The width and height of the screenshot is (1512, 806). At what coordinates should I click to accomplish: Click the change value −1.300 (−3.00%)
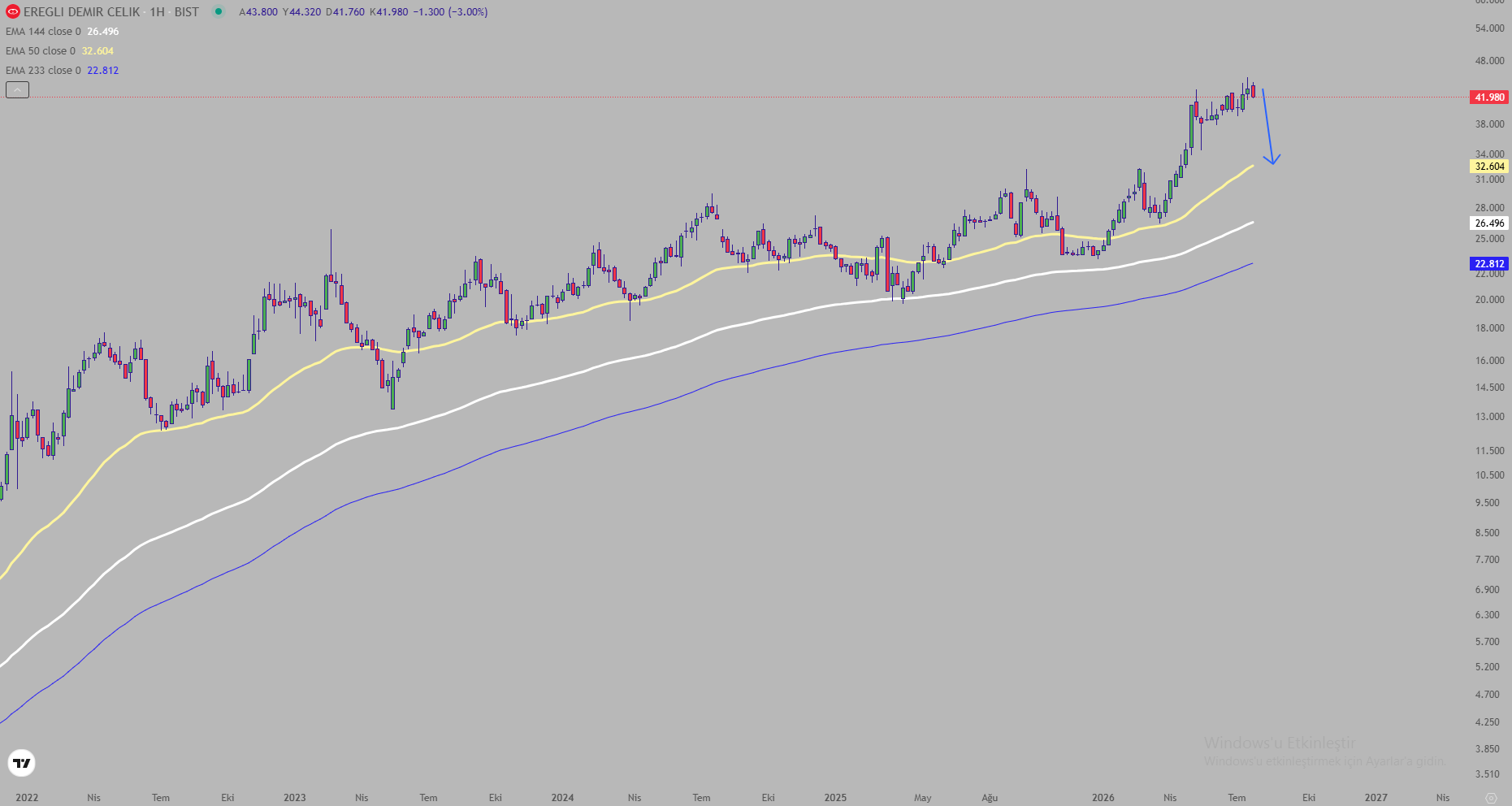point(450,12)
